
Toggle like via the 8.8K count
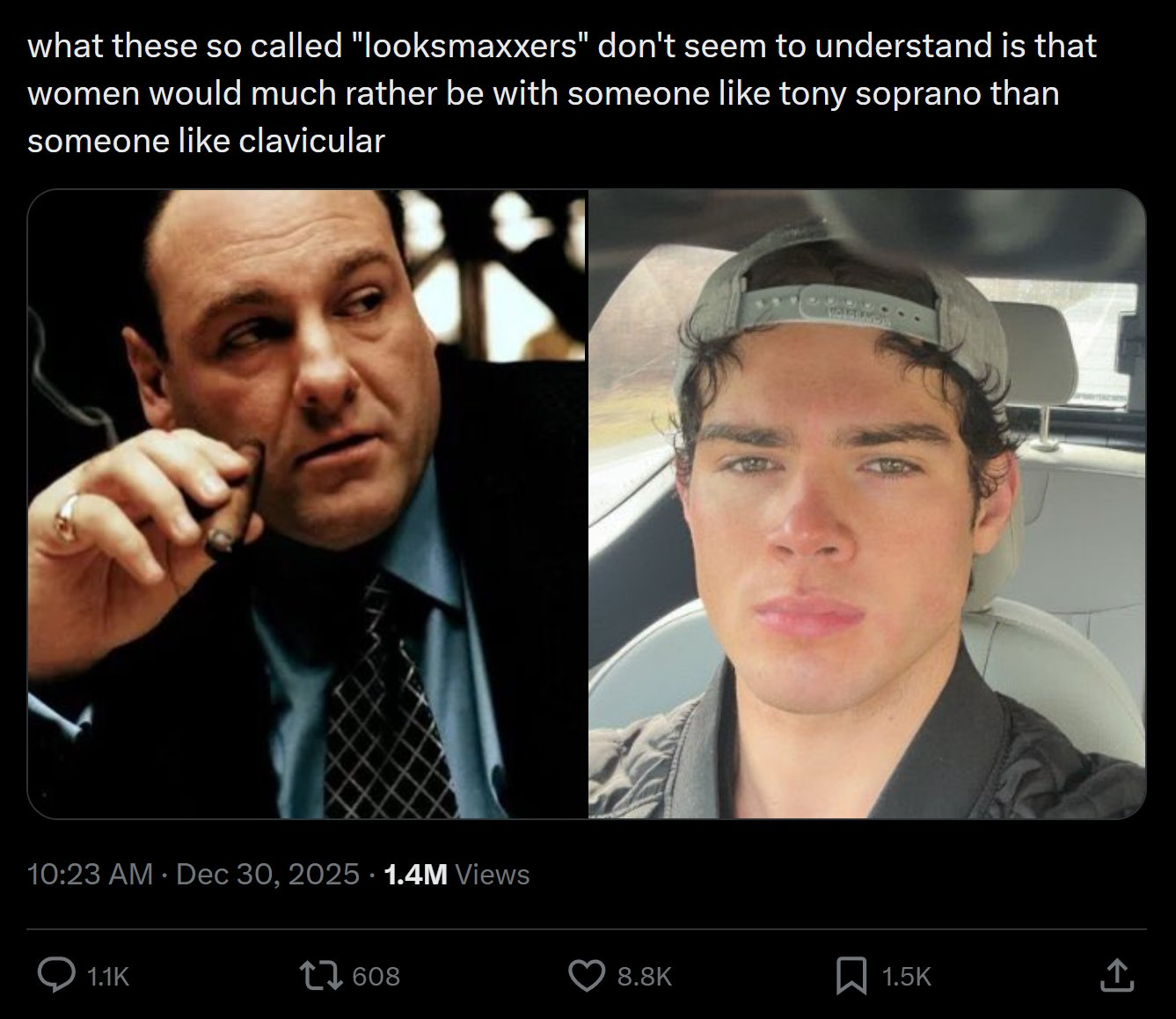644,976
